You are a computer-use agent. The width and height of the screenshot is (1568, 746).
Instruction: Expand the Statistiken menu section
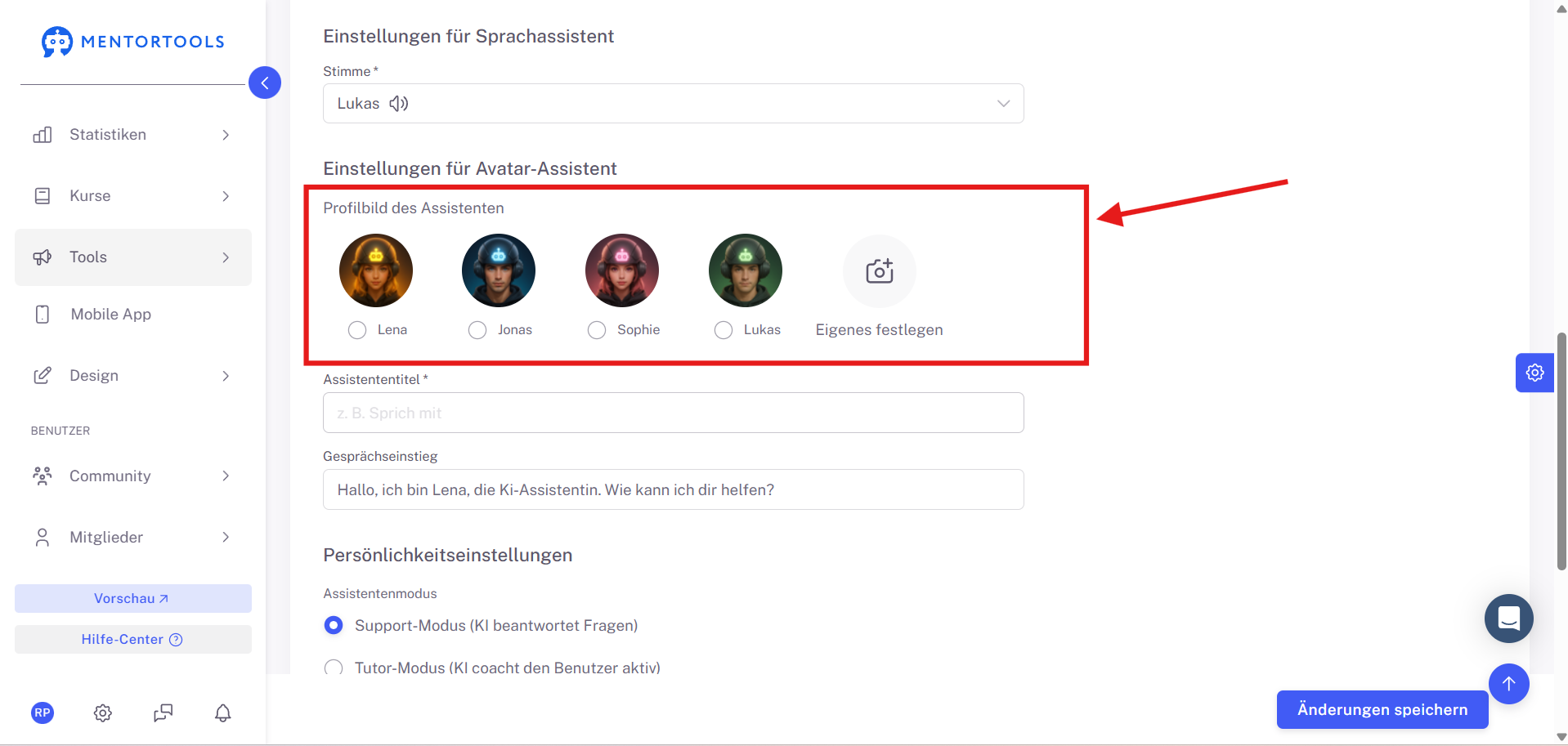pos(133,135)
